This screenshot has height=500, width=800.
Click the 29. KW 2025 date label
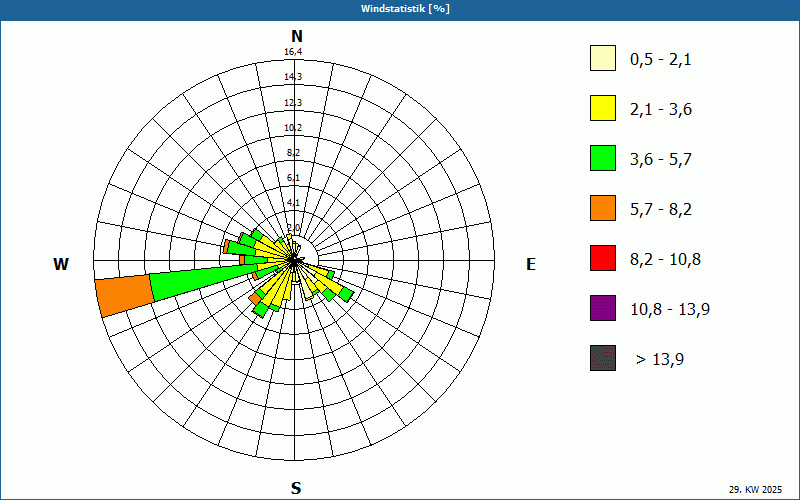pos(755,489)
